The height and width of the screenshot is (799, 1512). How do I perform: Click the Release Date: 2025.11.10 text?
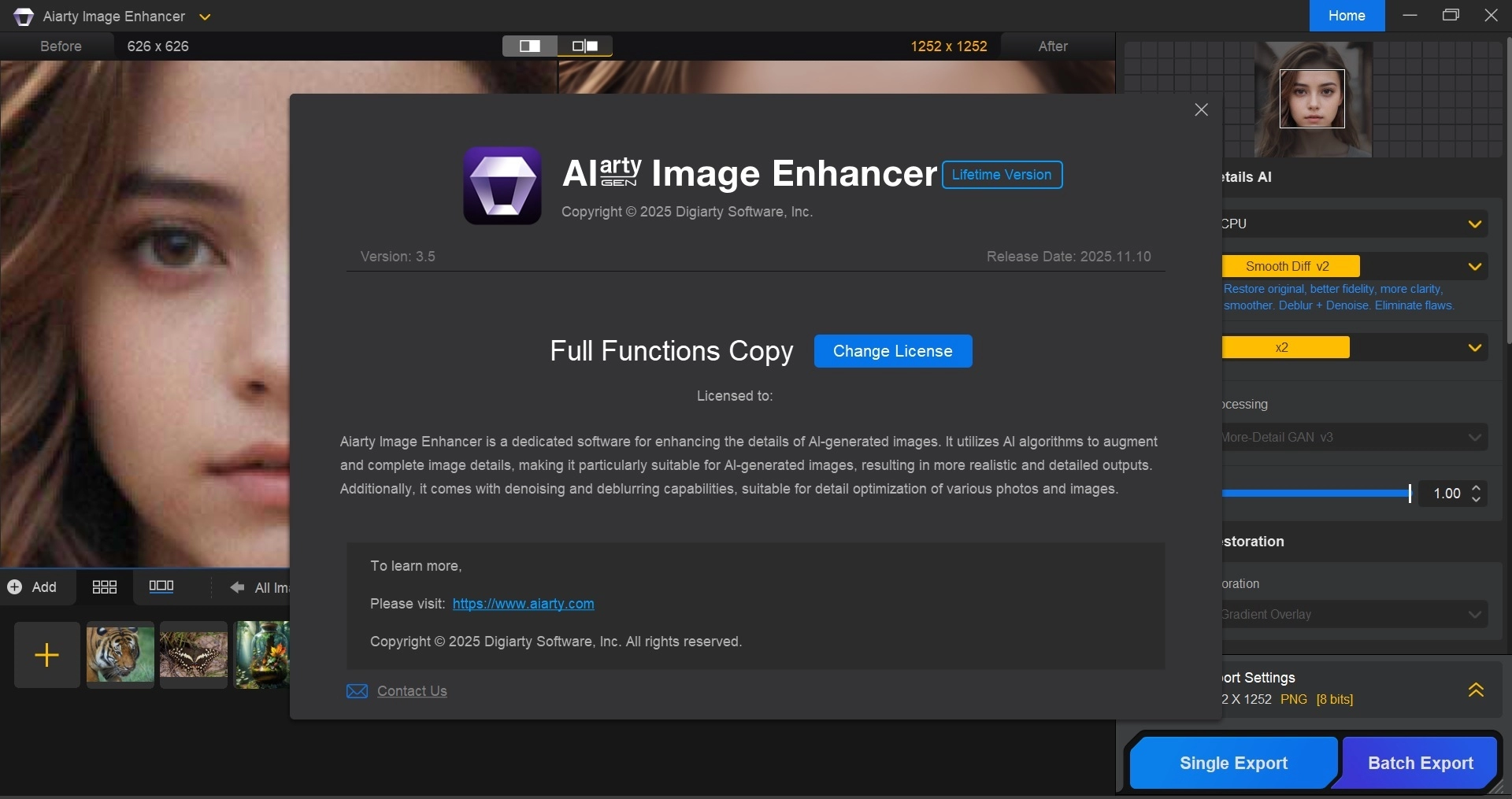point(1069,257)
